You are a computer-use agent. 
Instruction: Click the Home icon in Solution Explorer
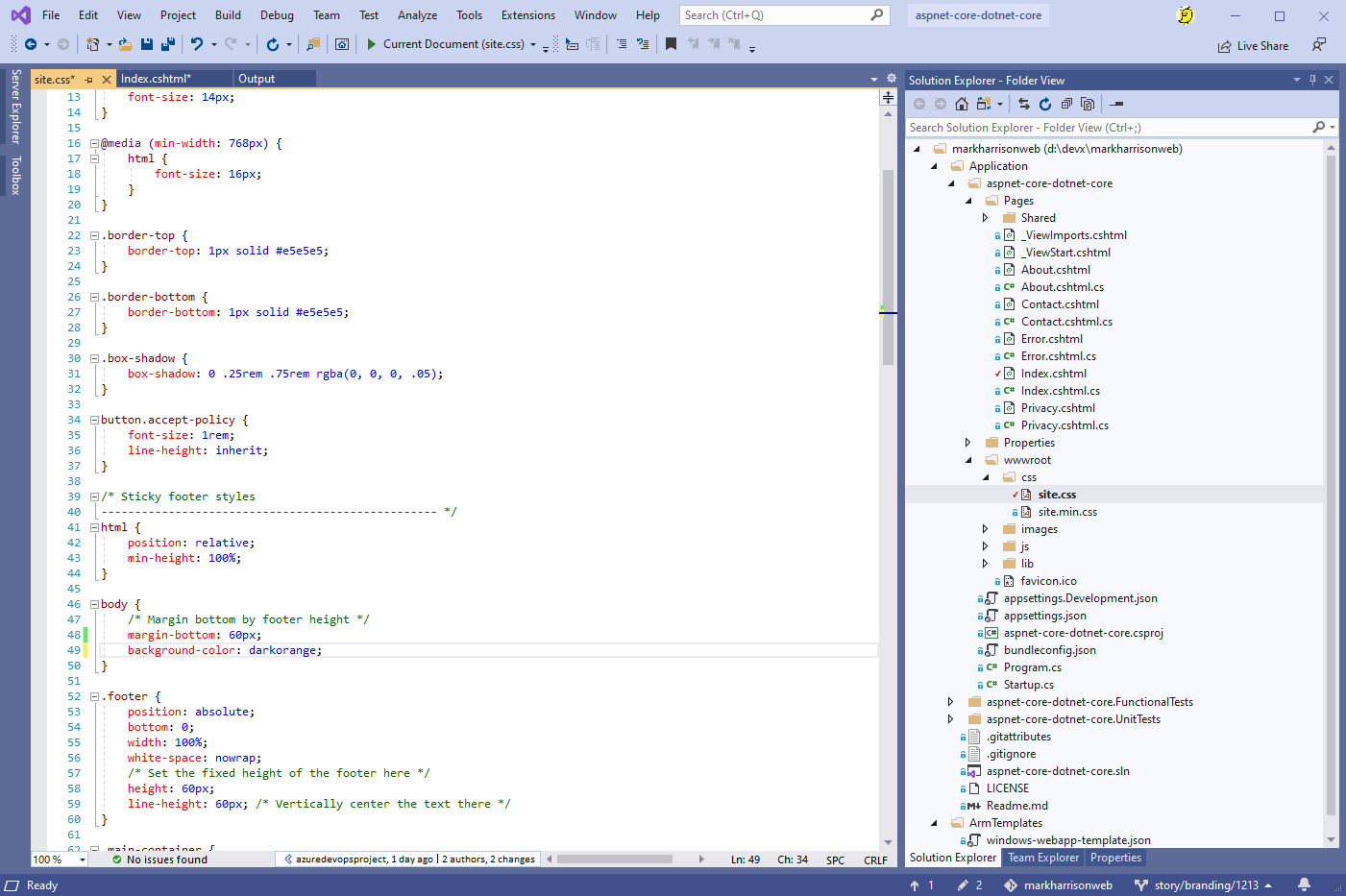click(x=961, y=104)
